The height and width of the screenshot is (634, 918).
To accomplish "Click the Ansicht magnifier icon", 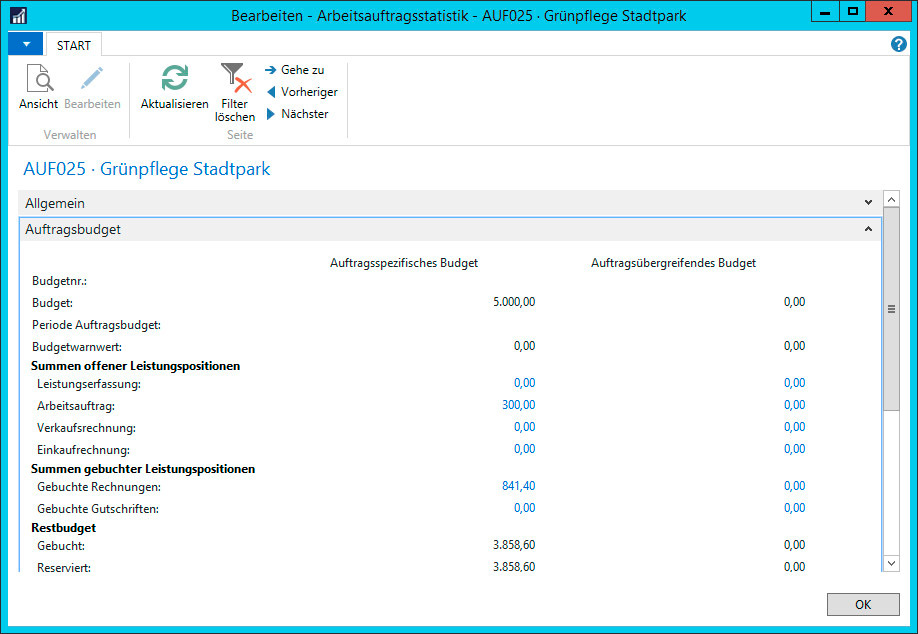I will [x=38, y=79].
